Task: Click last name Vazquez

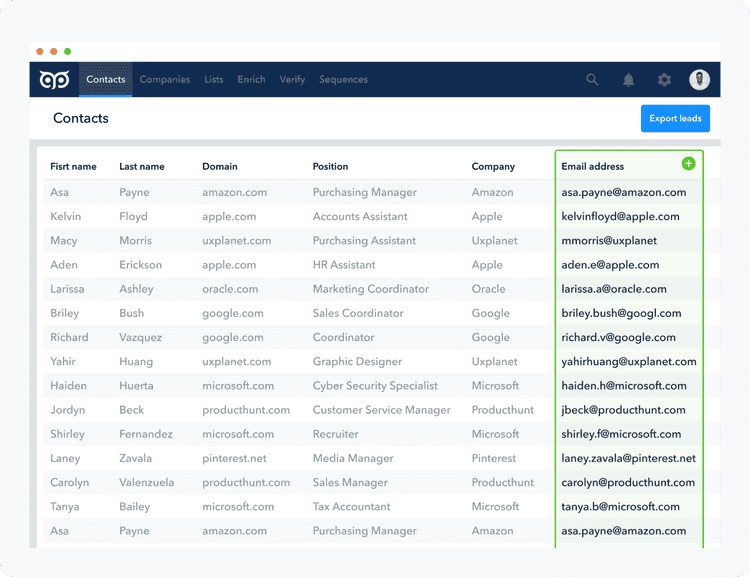Action: [x=141, y=337]
